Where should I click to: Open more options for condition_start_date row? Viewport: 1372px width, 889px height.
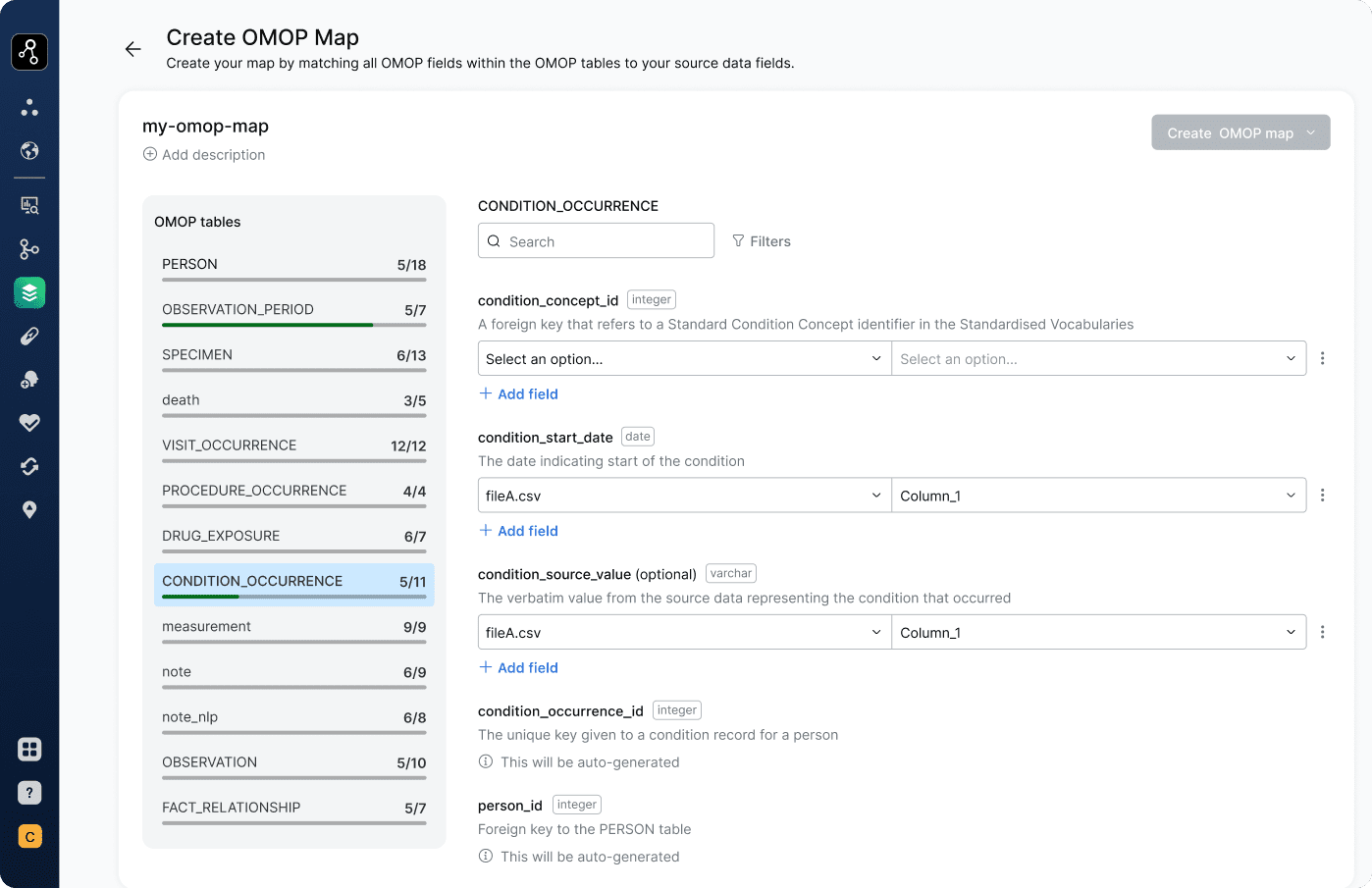(1323, 496)
